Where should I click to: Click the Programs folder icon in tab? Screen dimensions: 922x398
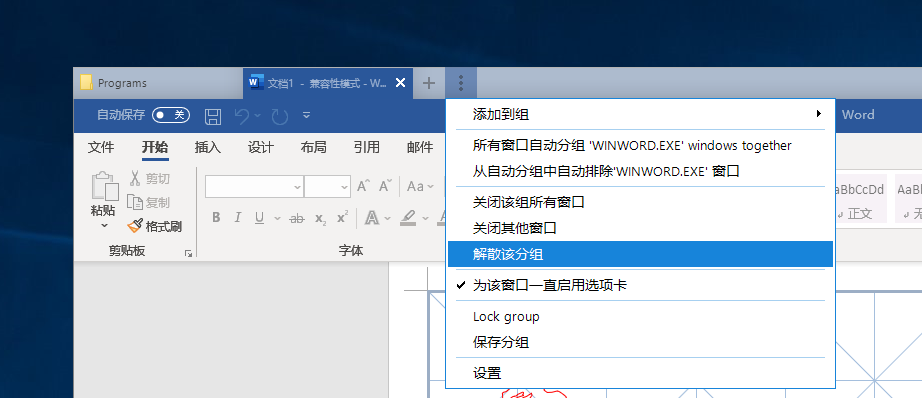[86, 83]
